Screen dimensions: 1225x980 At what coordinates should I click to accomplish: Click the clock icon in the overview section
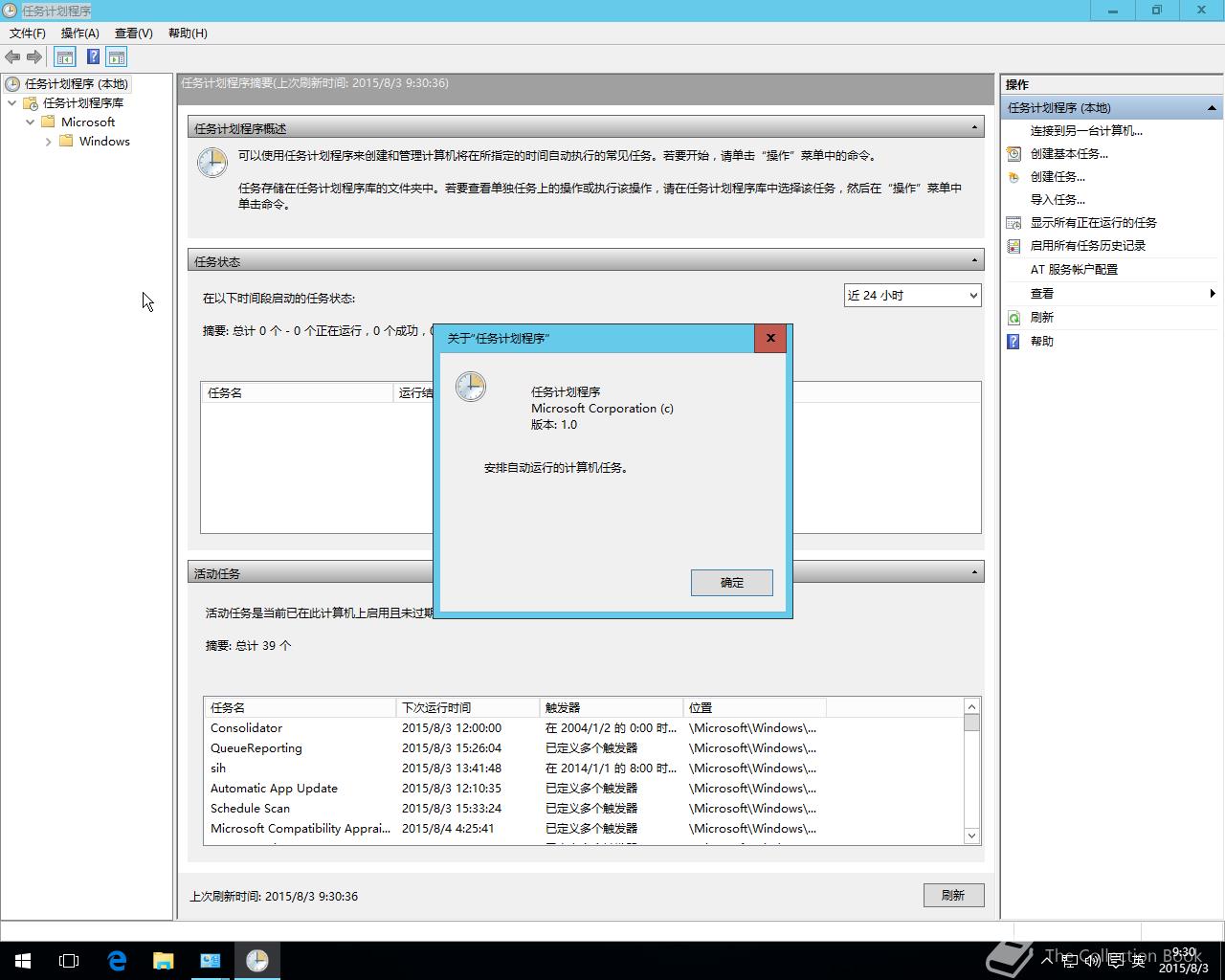pos(212,162)
